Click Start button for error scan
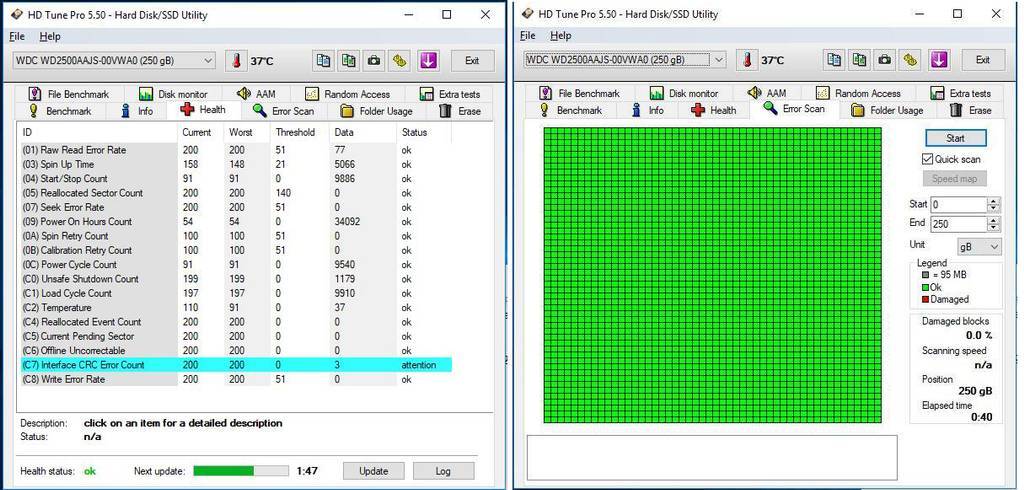Screen dimensions: 1024x490 coord(955,139)
